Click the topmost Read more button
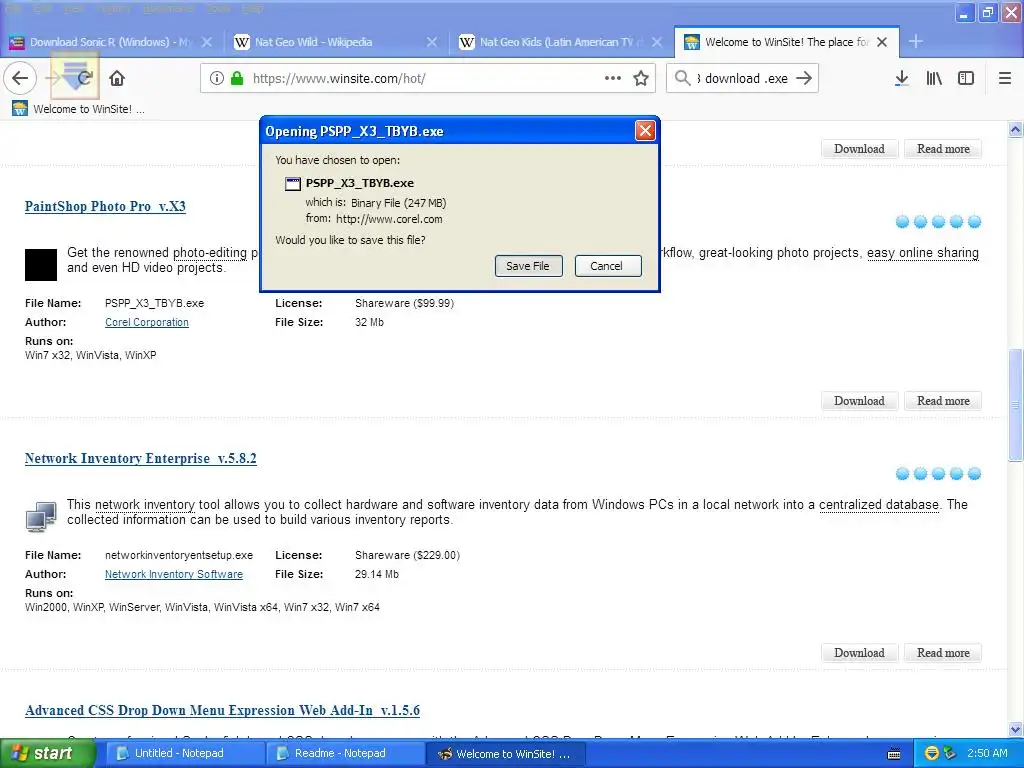 pos(943,149)
